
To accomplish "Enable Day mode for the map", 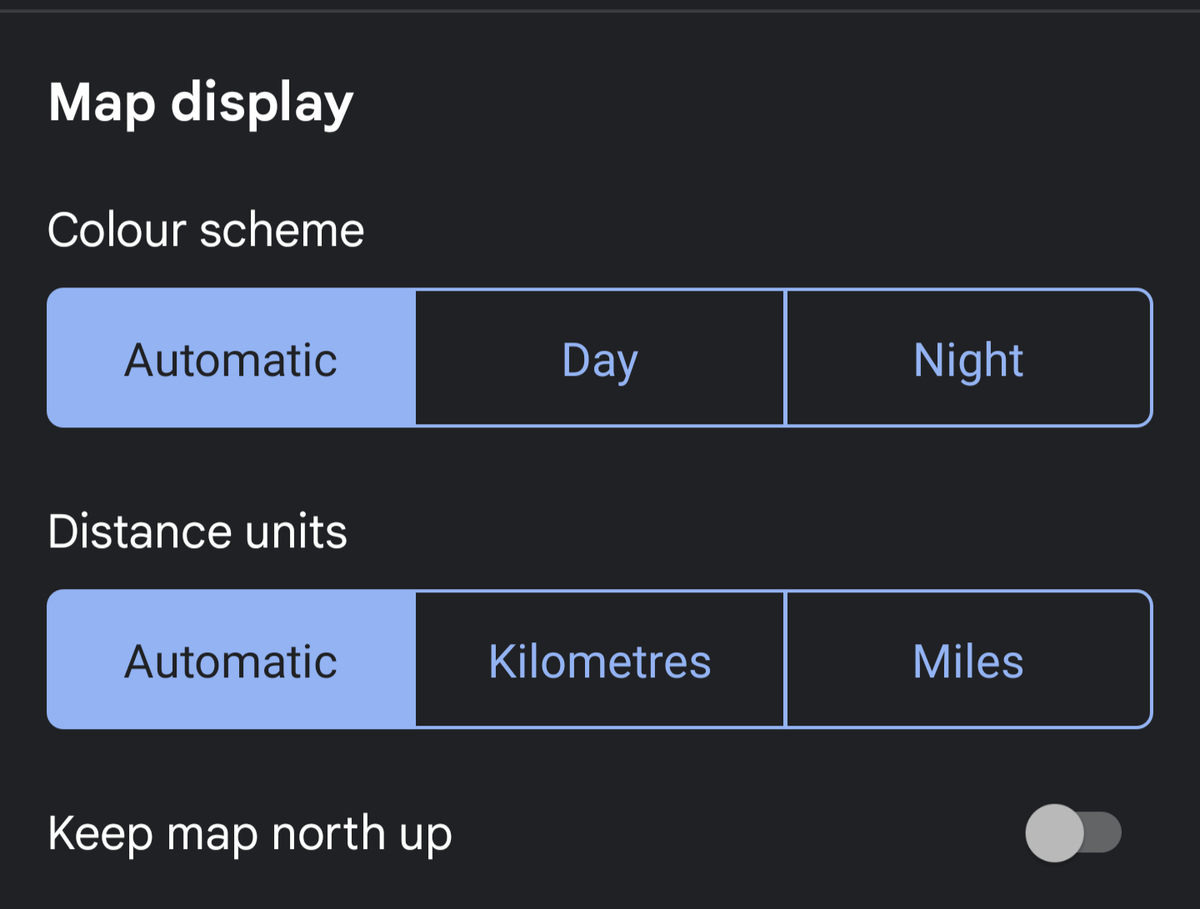I will coord(600,358).
